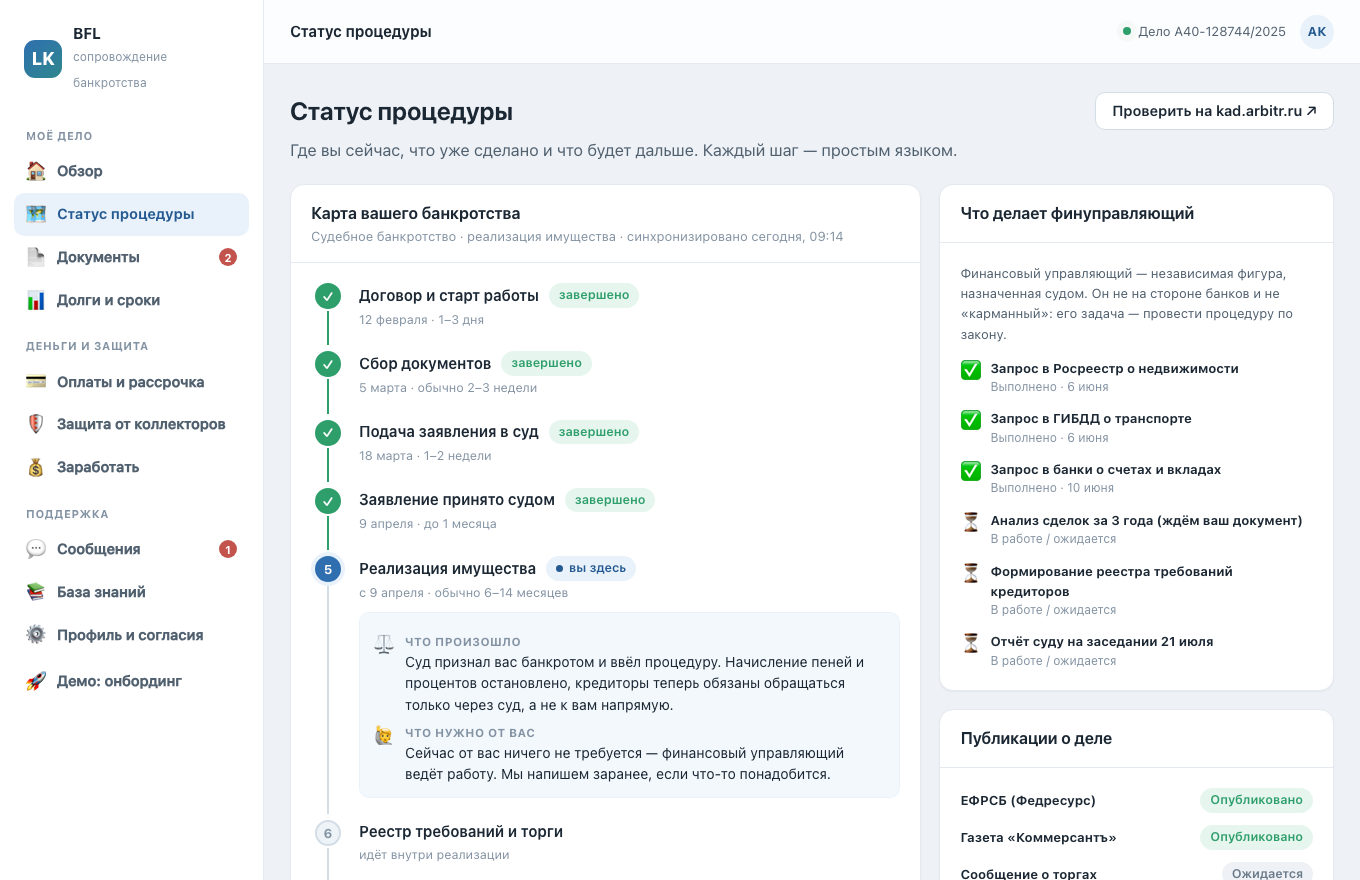Click green check icon for Запрос в банки
This screenshot has width=1360, height=880.
click(x=971, y=470)
